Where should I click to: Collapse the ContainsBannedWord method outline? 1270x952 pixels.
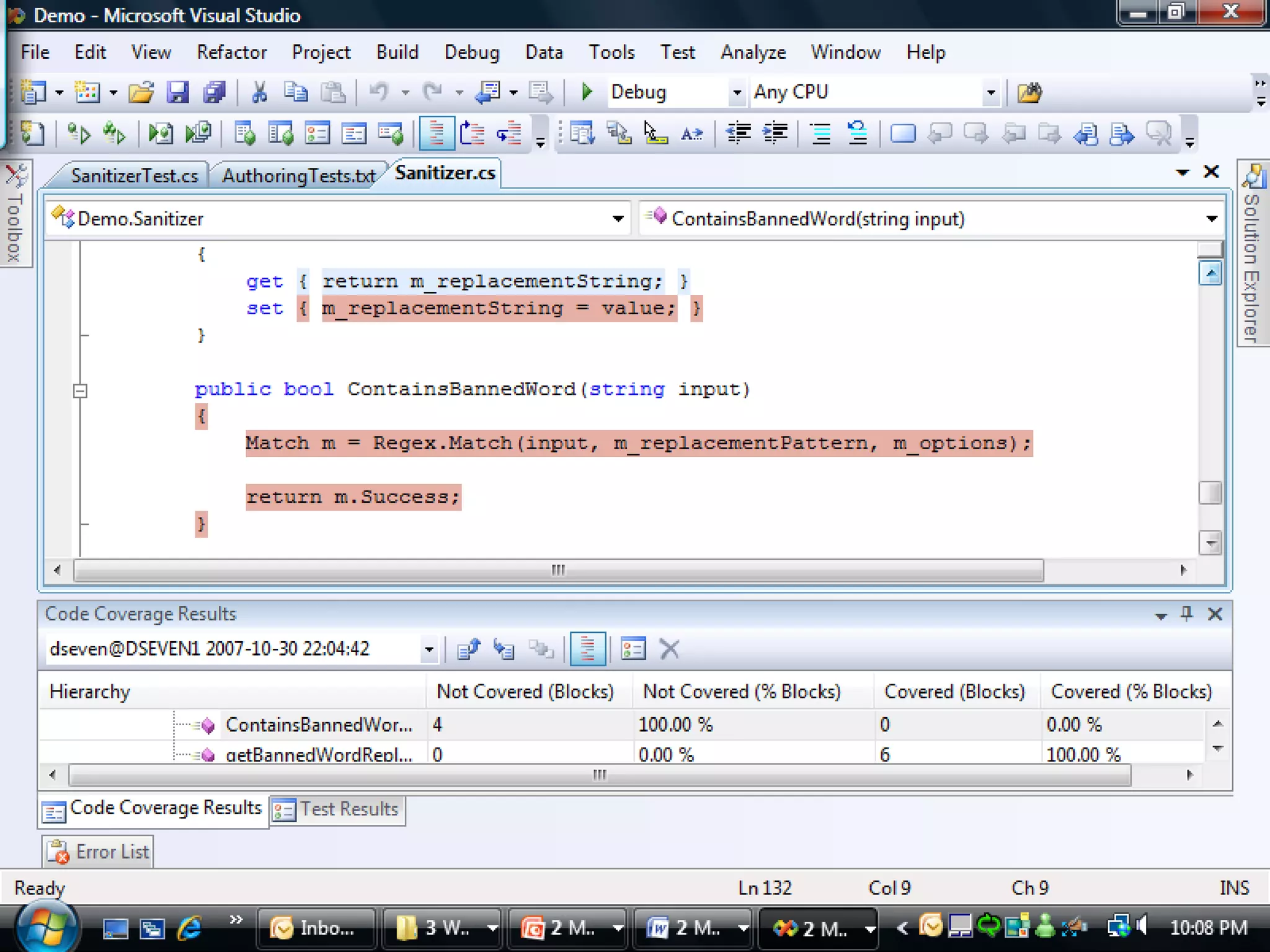pyautogui.click(x=80, y=390)
